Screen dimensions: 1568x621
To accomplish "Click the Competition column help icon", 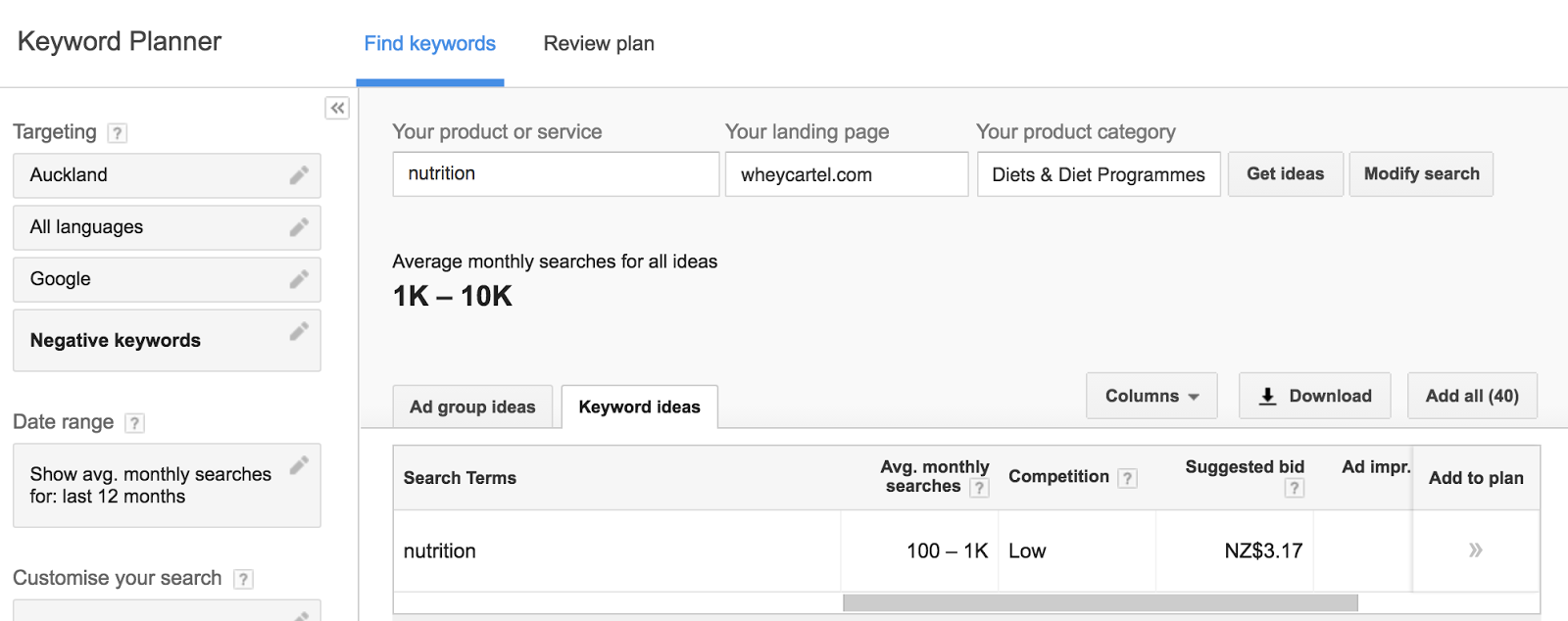I will click(1128, 478).
